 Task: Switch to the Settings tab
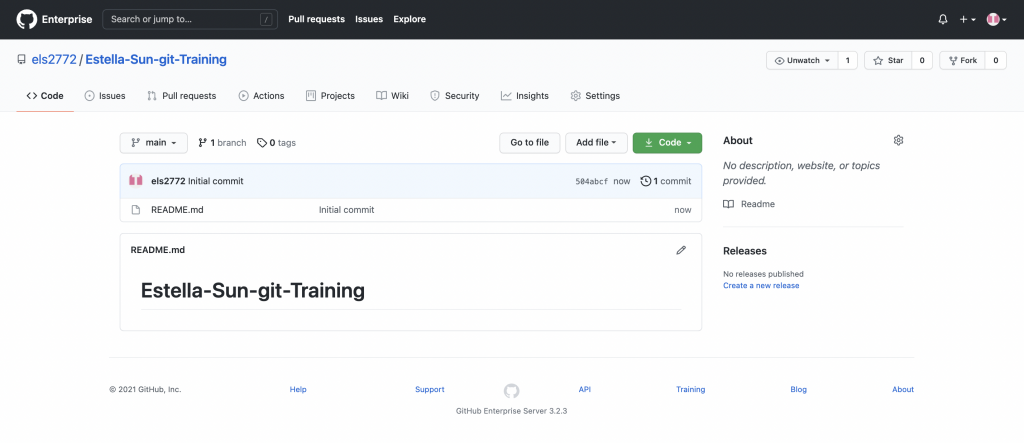[x=595, y=95]
